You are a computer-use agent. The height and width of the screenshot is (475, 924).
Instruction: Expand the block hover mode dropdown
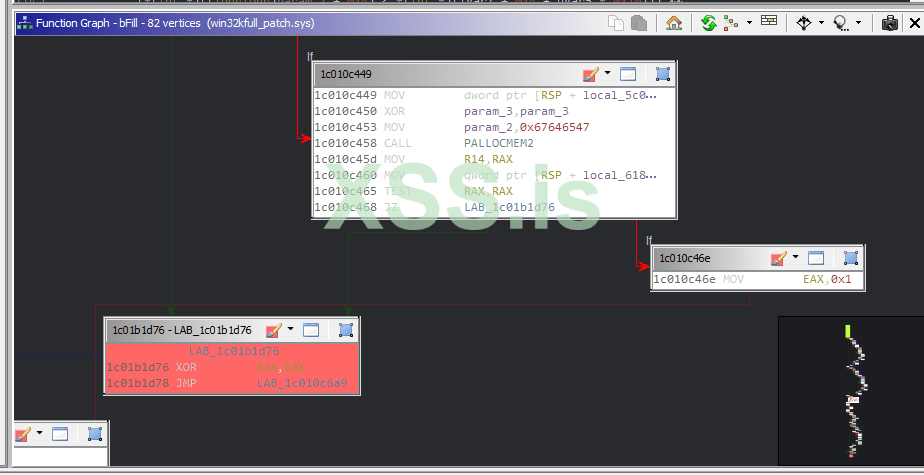(821, 24)
